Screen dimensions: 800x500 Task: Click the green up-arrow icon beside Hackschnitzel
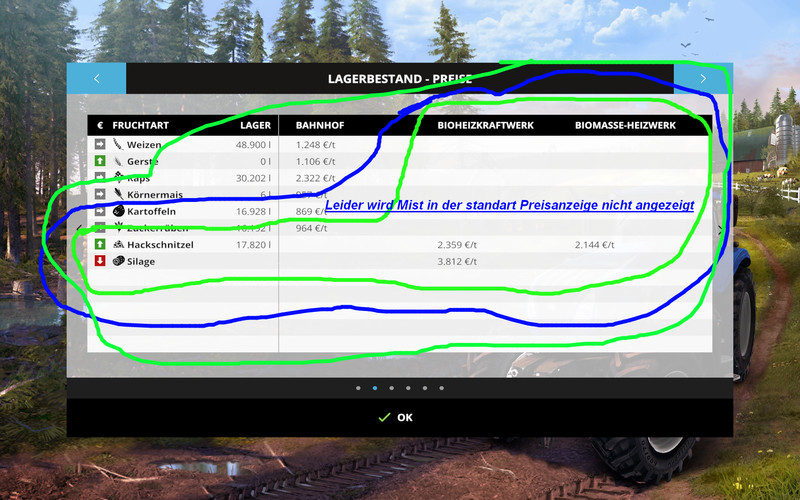pyautogui.click(x=100, y=244)
